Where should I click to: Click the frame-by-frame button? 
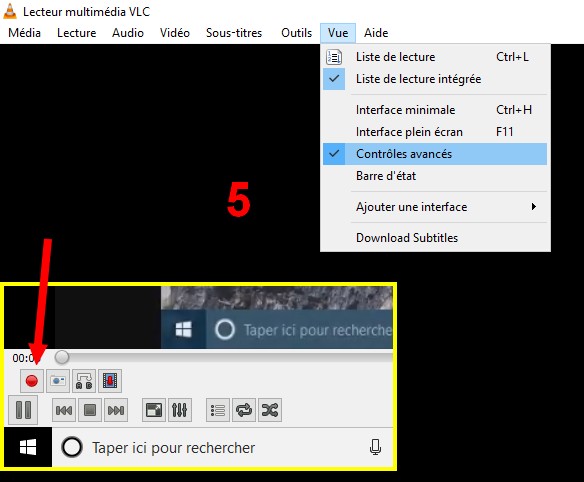(110, 381)
